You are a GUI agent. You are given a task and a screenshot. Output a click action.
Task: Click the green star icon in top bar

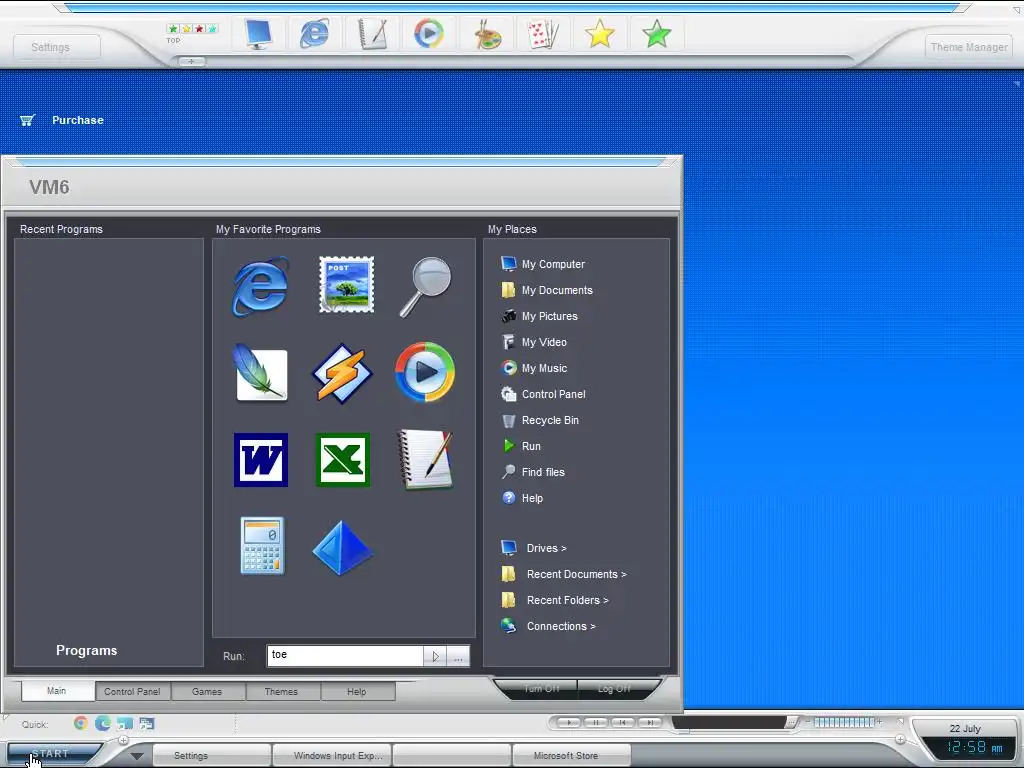pyautogui.click(x=656, y=33)
